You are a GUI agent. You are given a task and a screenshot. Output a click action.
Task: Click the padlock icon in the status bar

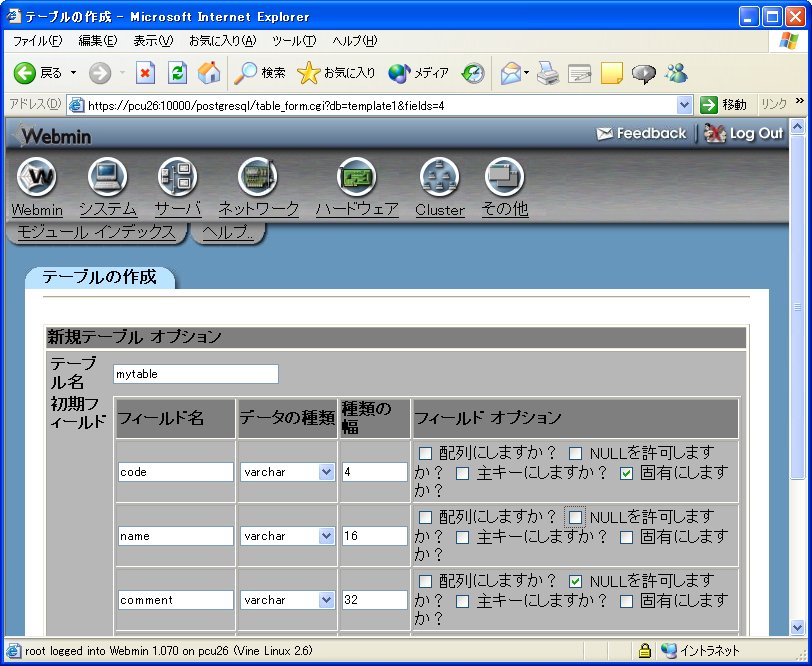[644, 650]
